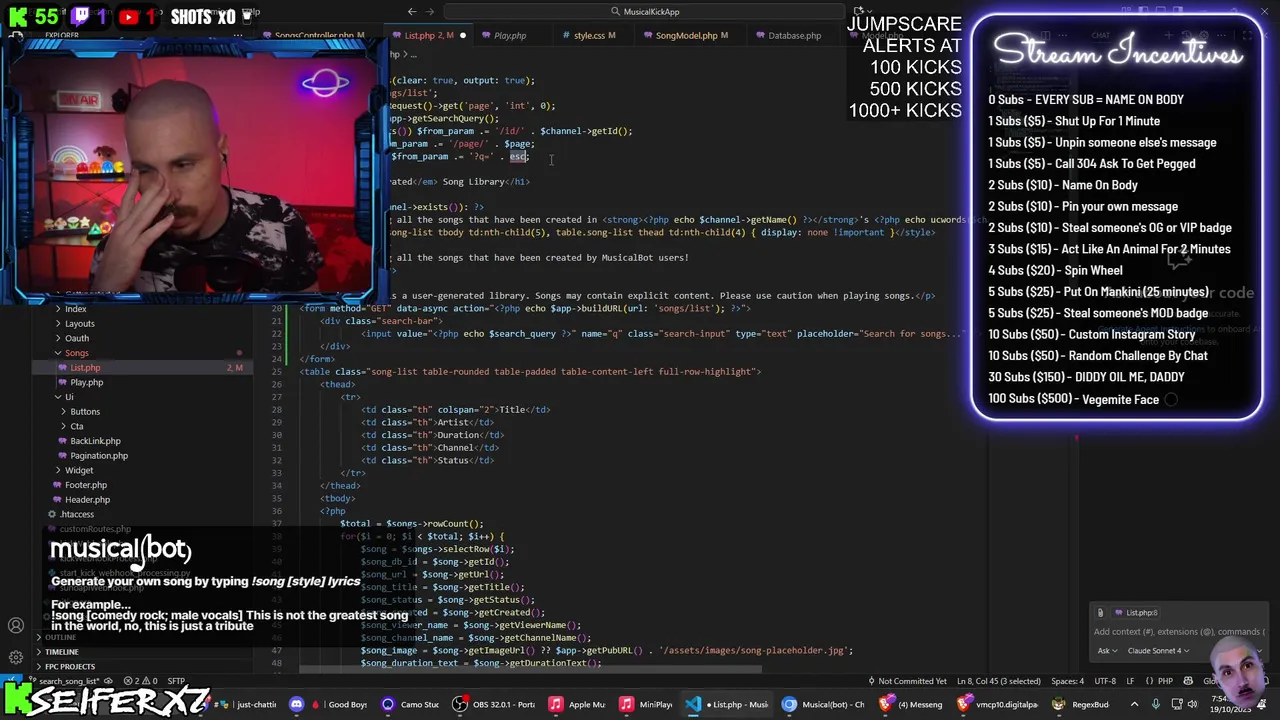Open the MusicalKickApp command center search
This screenshot has width=1280, height=720.
pos(645,11)
